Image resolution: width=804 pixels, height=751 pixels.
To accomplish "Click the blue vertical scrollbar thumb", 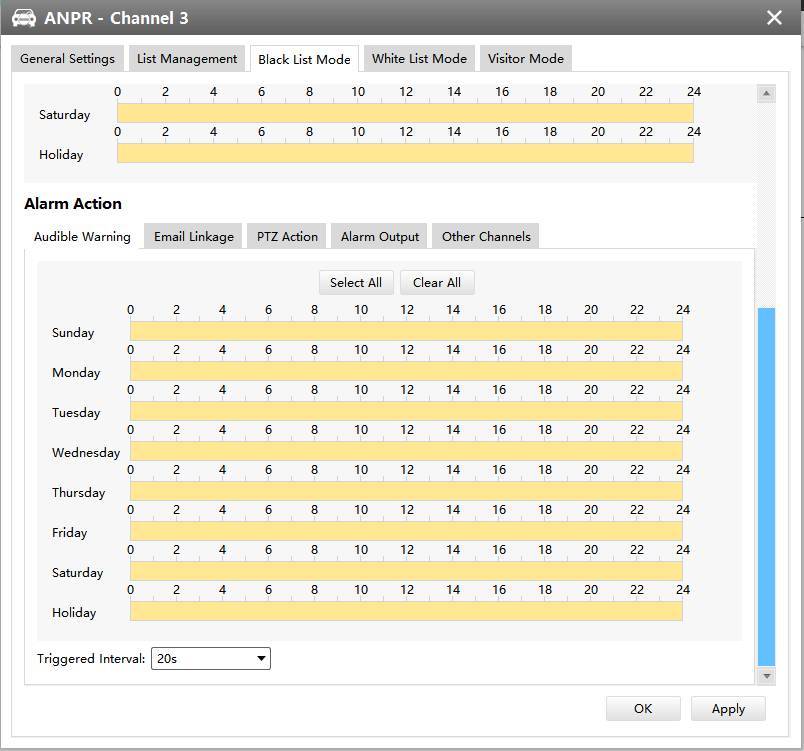I will click(x=766, y=485).
